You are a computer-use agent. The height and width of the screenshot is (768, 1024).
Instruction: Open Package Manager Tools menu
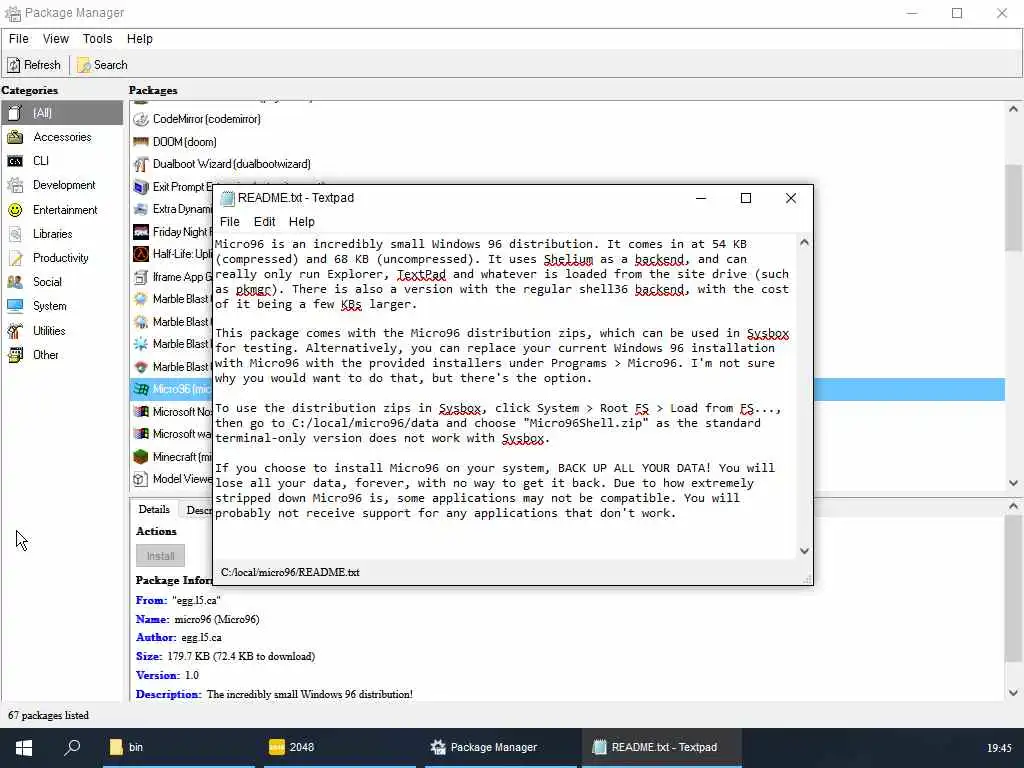[97, 39]
